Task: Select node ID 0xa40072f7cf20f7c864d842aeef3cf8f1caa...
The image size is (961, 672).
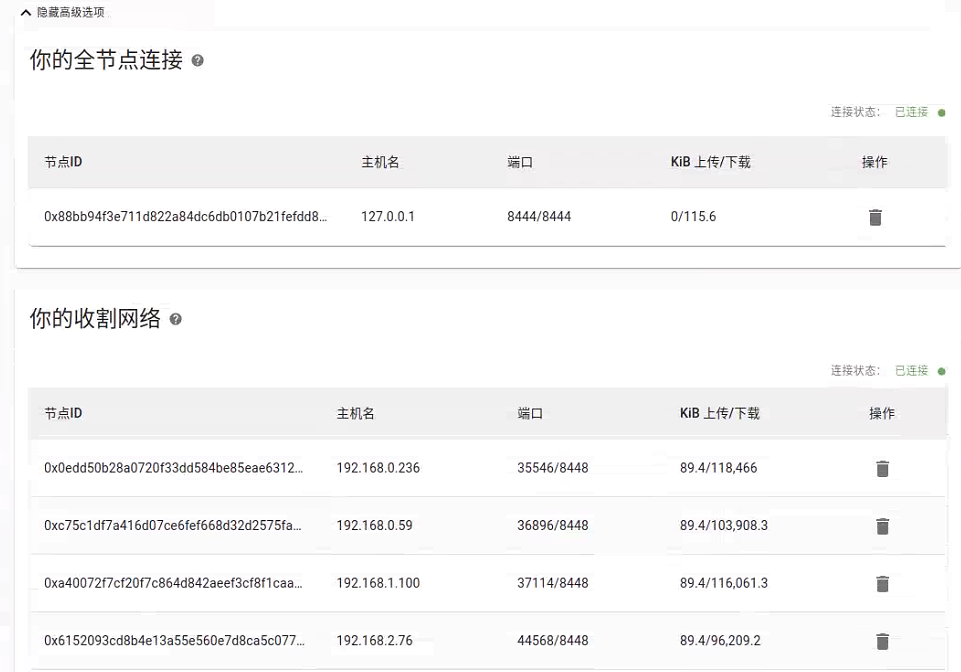Action: point(173,583)
